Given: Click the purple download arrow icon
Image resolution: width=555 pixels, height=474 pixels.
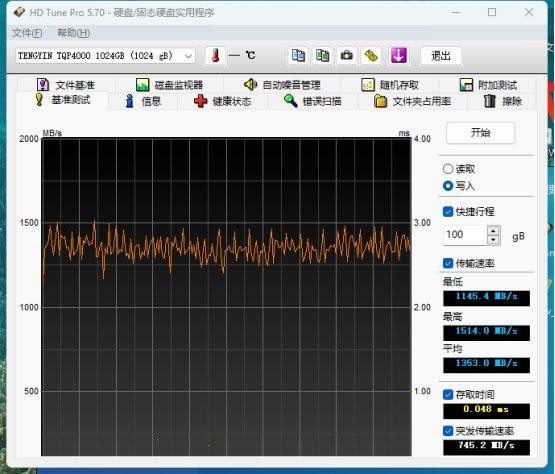Looking at the screenshot, I should pyautogui.click(x=399, y=56).
